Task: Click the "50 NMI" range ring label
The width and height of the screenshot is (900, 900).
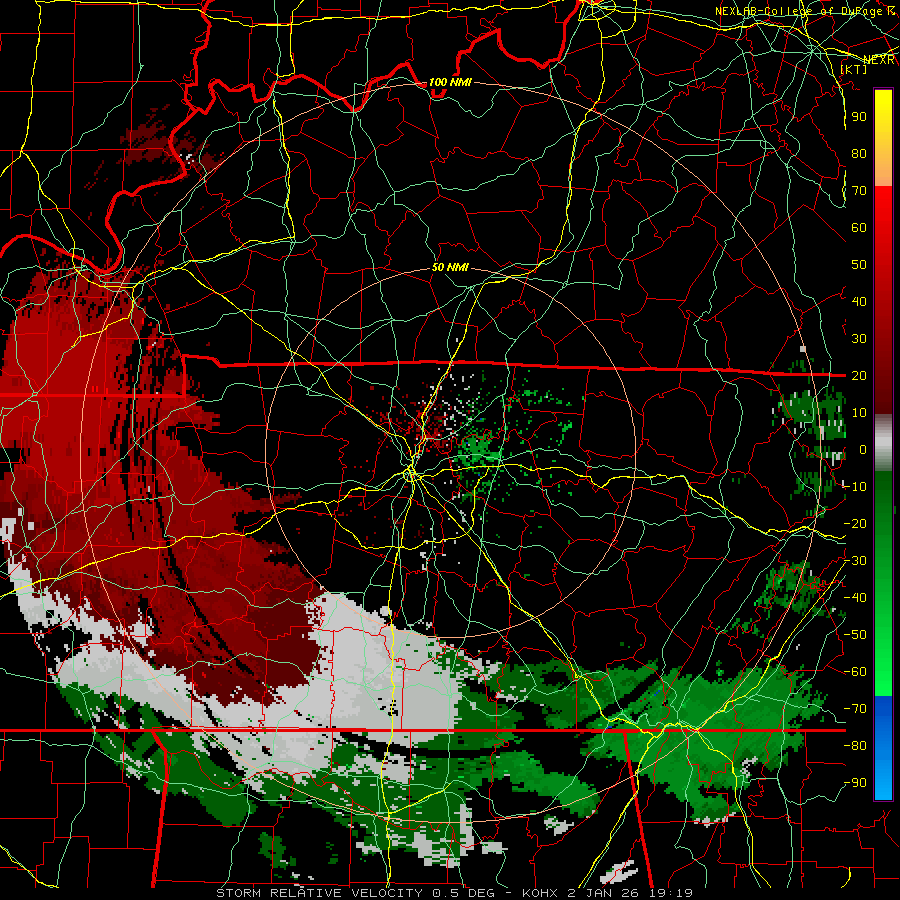Action: (450, 267)
